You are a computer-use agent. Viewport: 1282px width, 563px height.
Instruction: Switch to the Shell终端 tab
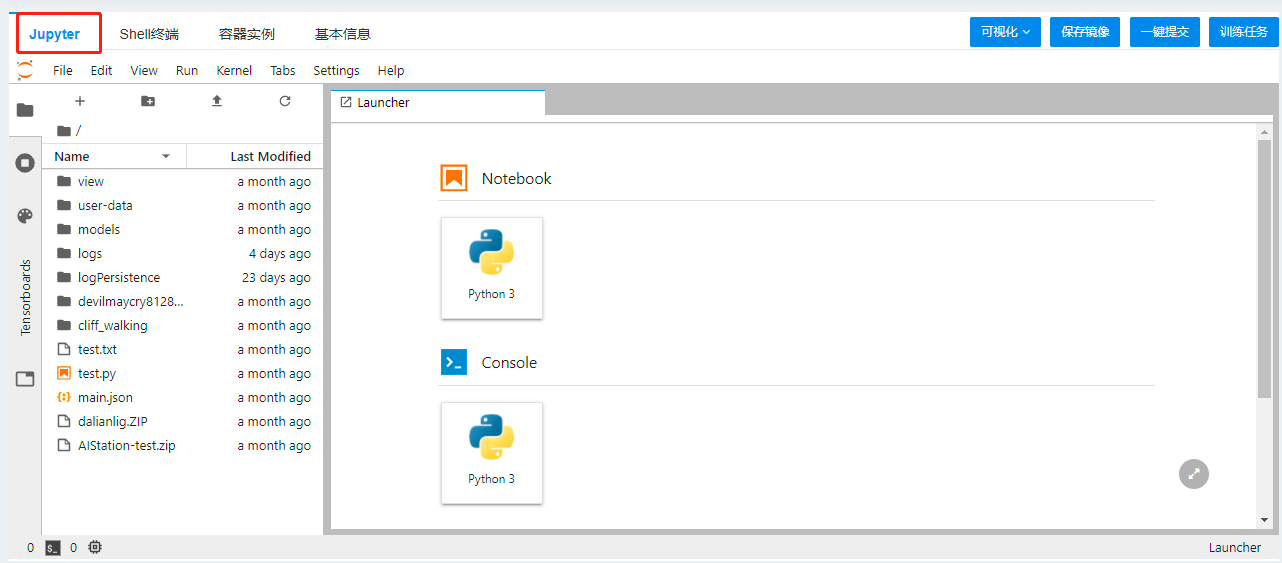tap(149, 34)
